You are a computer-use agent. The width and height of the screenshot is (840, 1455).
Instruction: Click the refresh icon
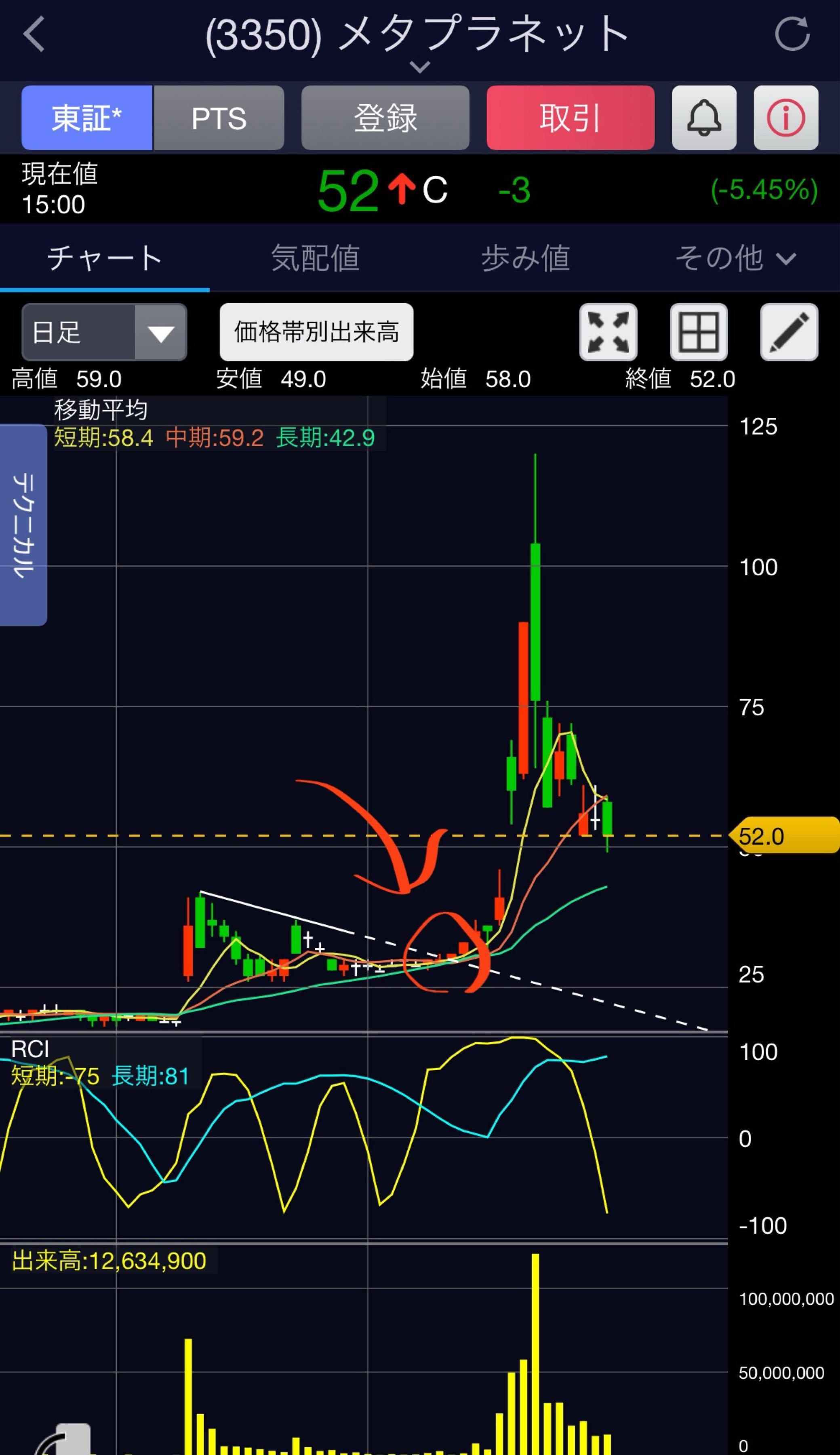[x=792, y=34]
